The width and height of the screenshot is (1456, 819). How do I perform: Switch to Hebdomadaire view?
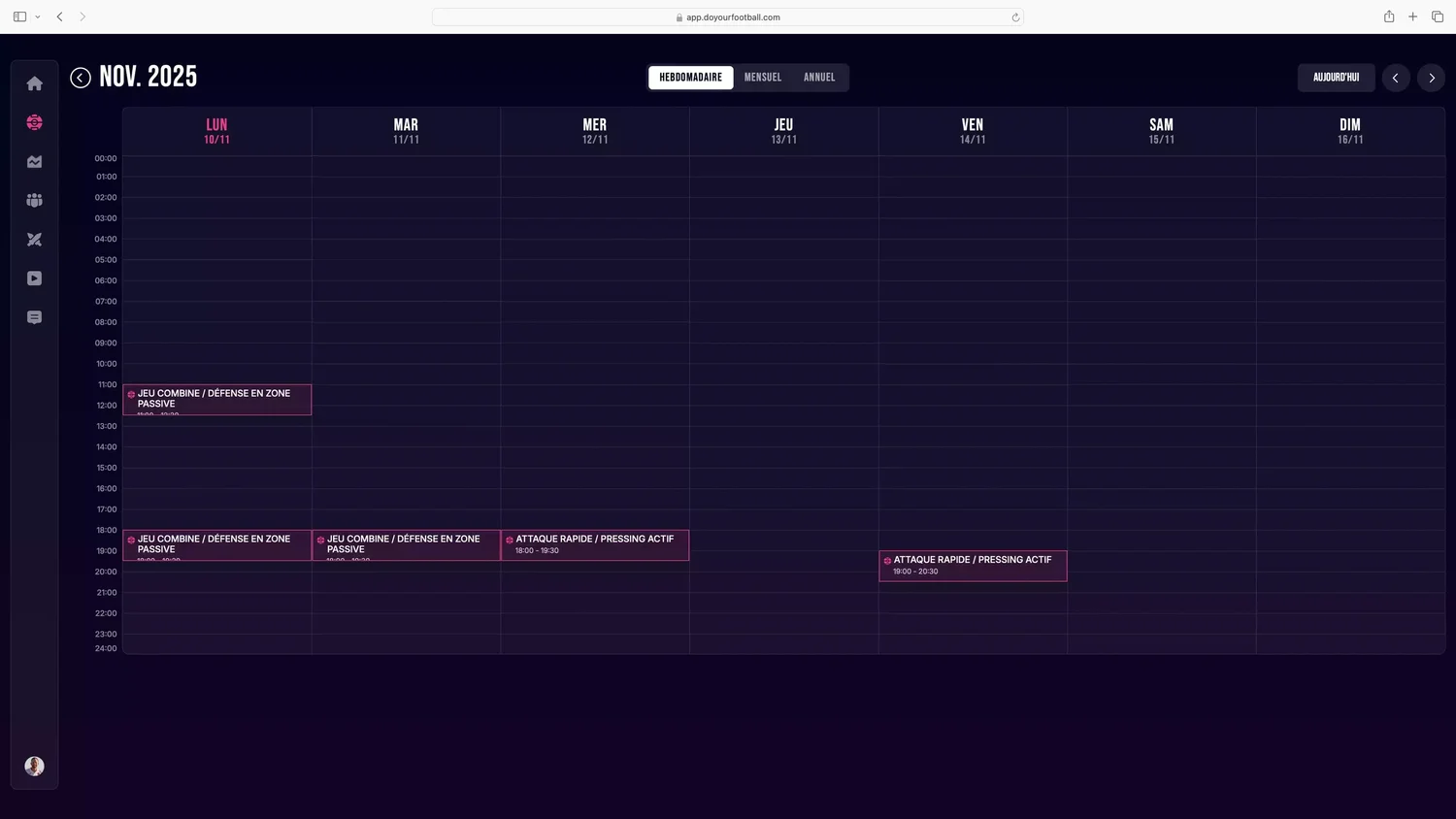(x=691, y=78)
